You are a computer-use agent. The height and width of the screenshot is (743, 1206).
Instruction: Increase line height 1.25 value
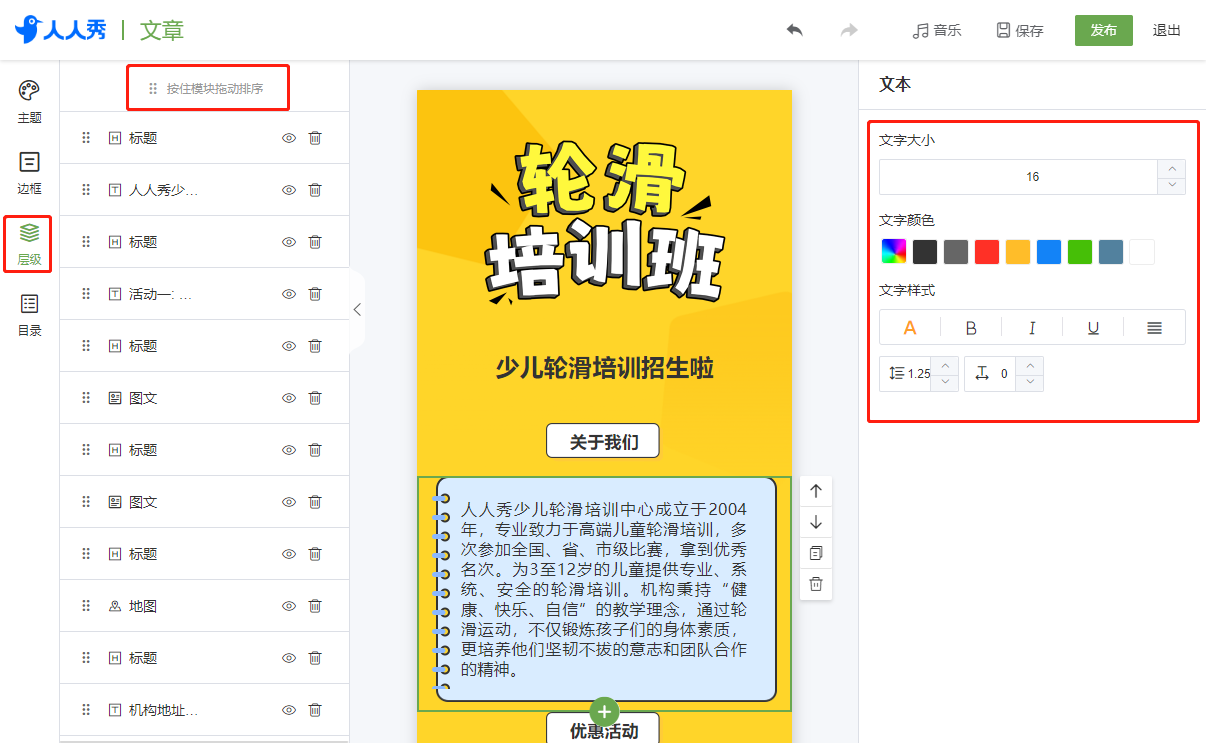[x=944, y=366]
